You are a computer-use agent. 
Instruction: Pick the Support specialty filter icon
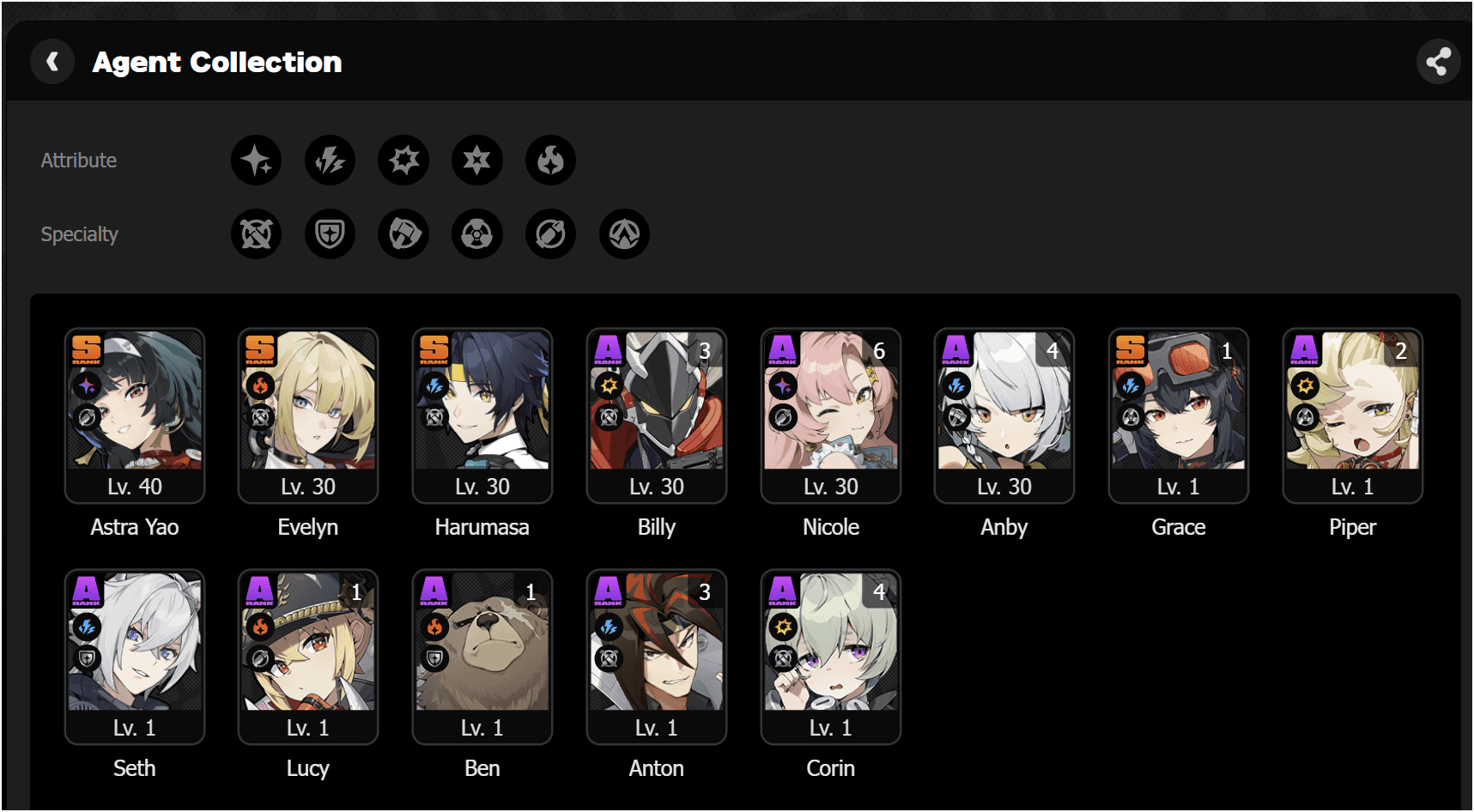[x=550, y=234]
